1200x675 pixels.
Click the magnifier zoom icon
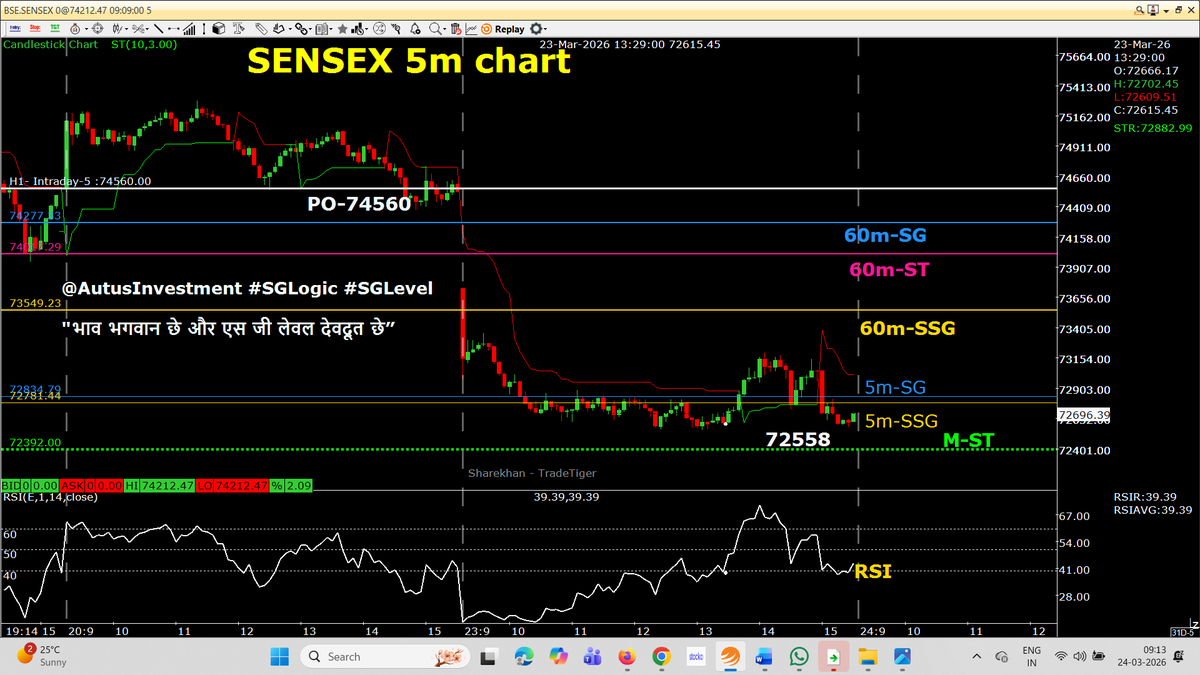[x=435, y=29]
